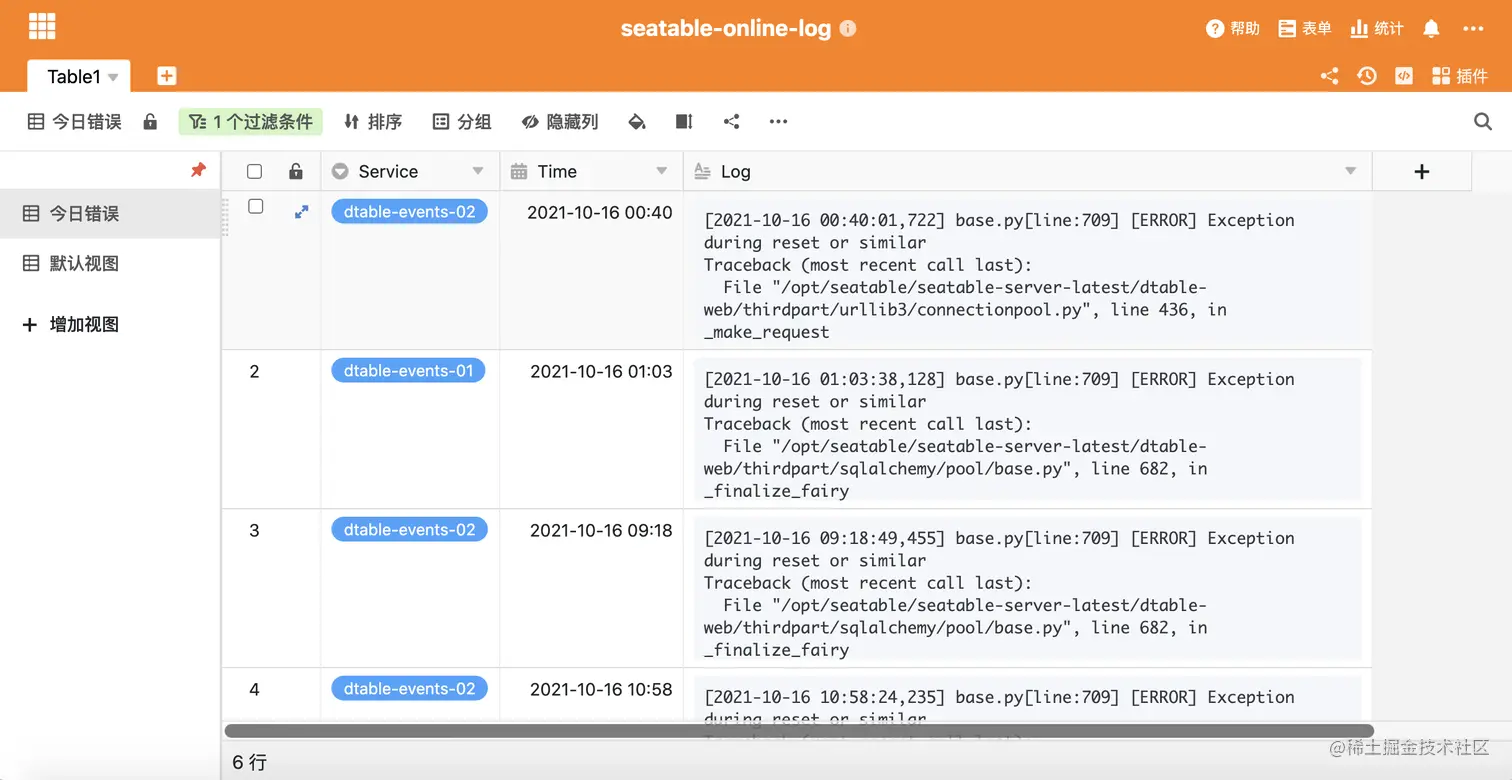This screenshot has width=1512, height=780.
Task: Open the script code icon
Action: click(x=1404, y=76)
